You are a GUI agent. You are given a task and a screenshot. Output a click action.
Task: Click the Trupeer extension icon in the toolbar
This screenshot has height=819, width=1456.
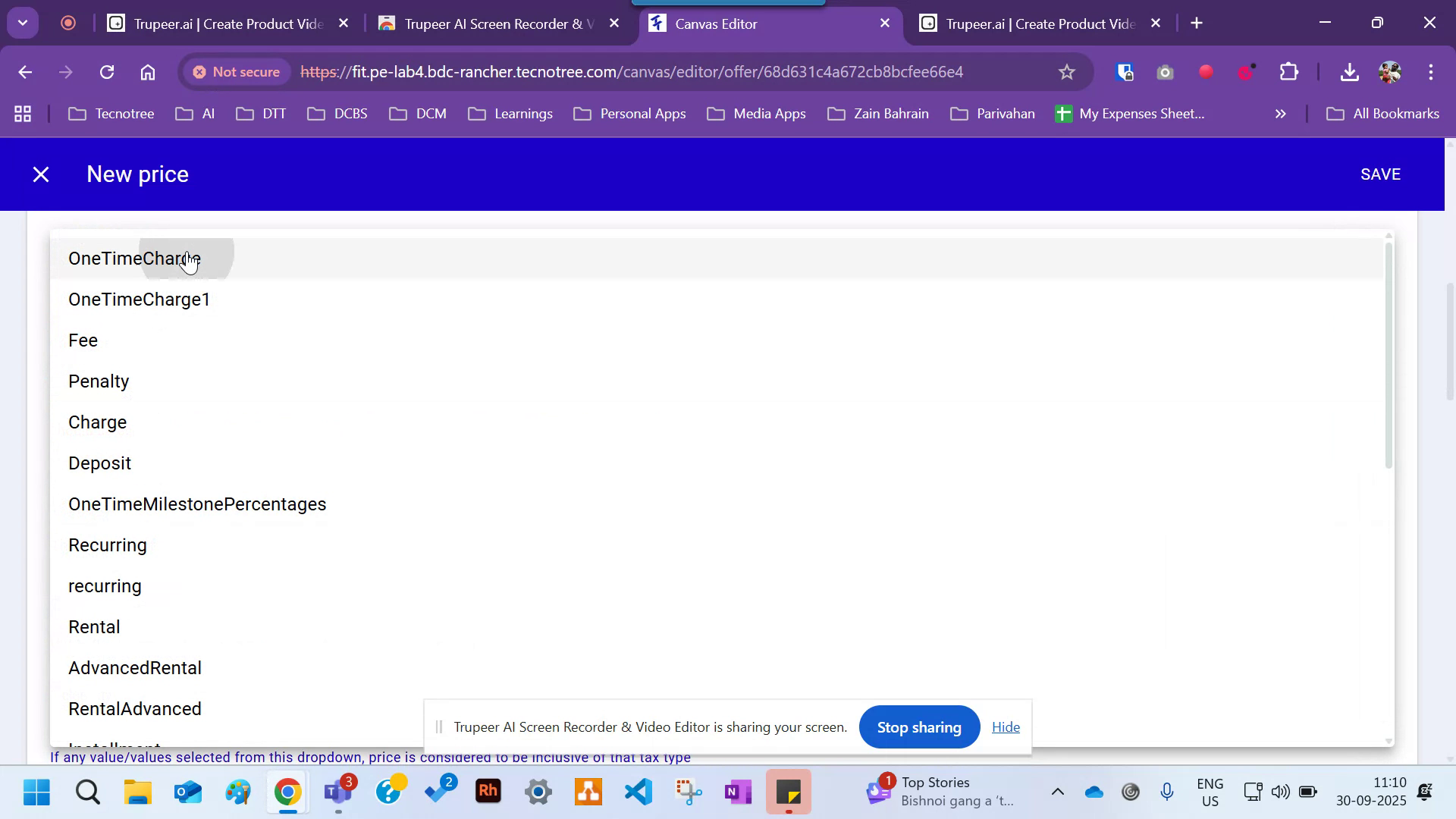coord(1244,72)
